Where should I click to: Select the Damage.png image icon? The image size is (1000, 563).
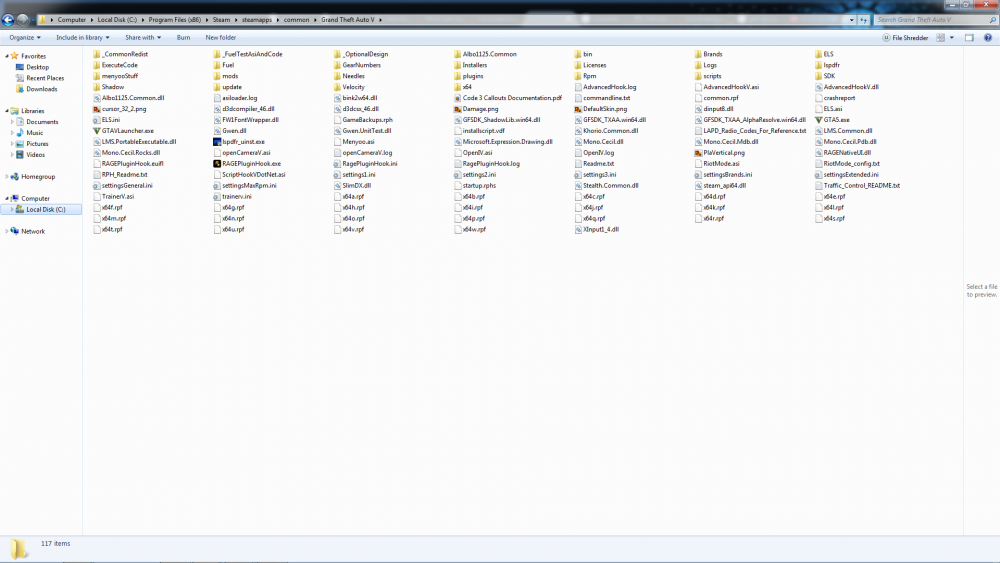457,109
